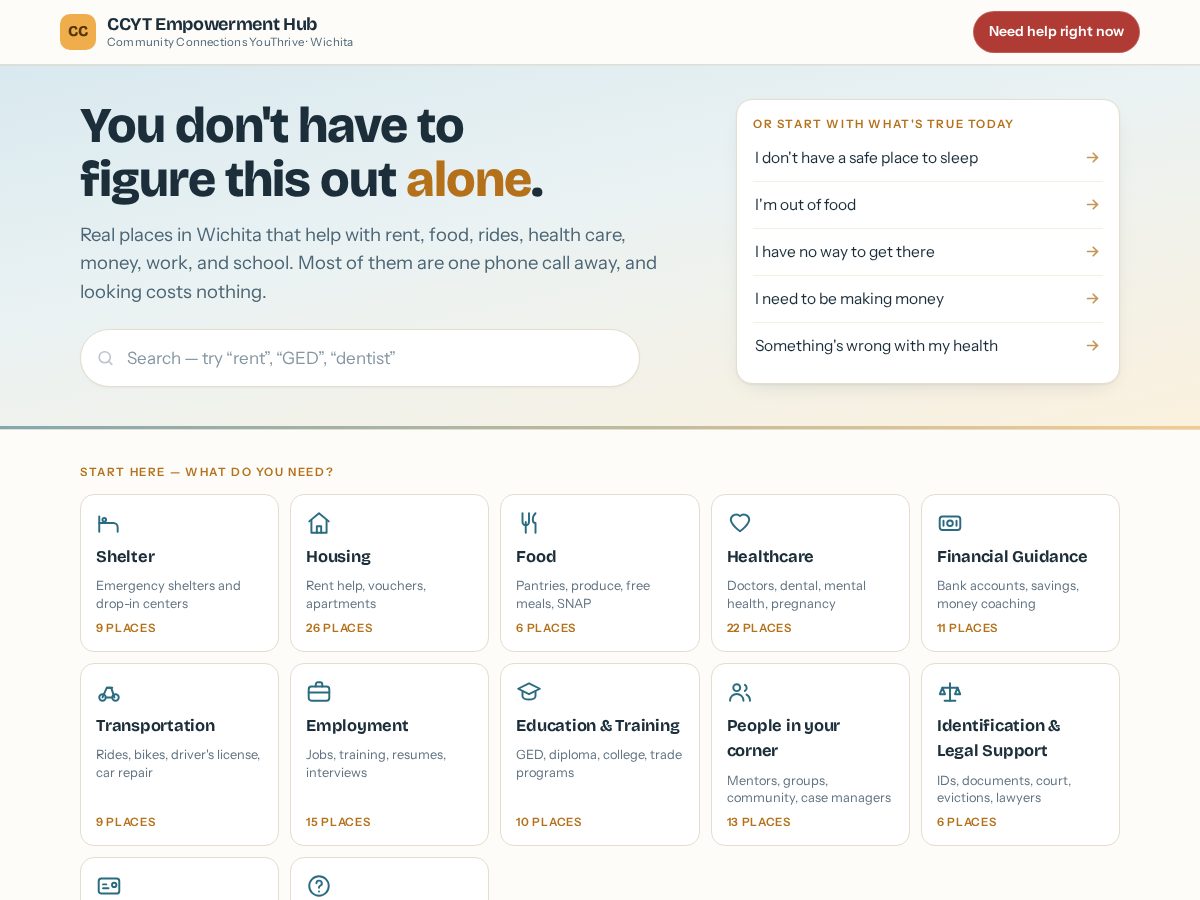Click the people icon on People in your corner
Screen dimensions: 1200x900
click(739, 692)
